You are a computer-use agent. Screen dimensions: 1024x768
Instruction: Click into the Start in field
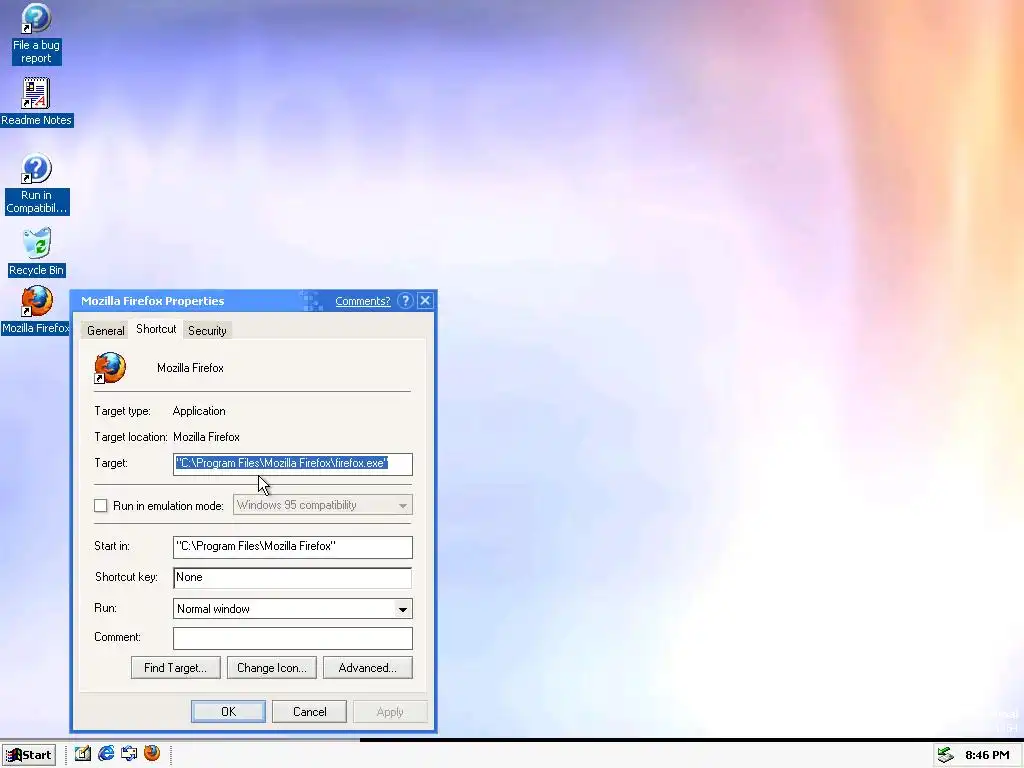(x=293, y=547)
